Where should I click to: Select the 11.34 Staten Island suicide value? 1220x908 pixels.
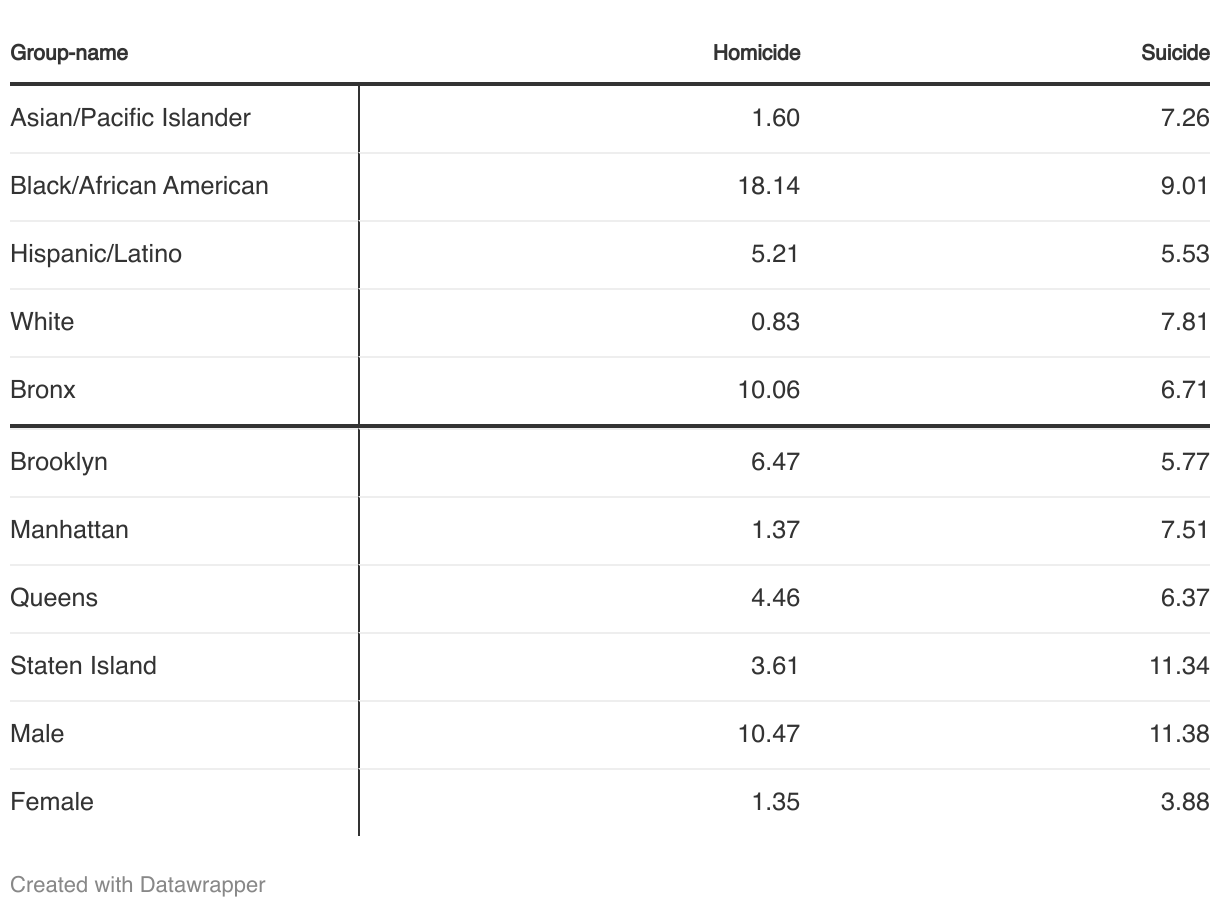[1179, 666]
